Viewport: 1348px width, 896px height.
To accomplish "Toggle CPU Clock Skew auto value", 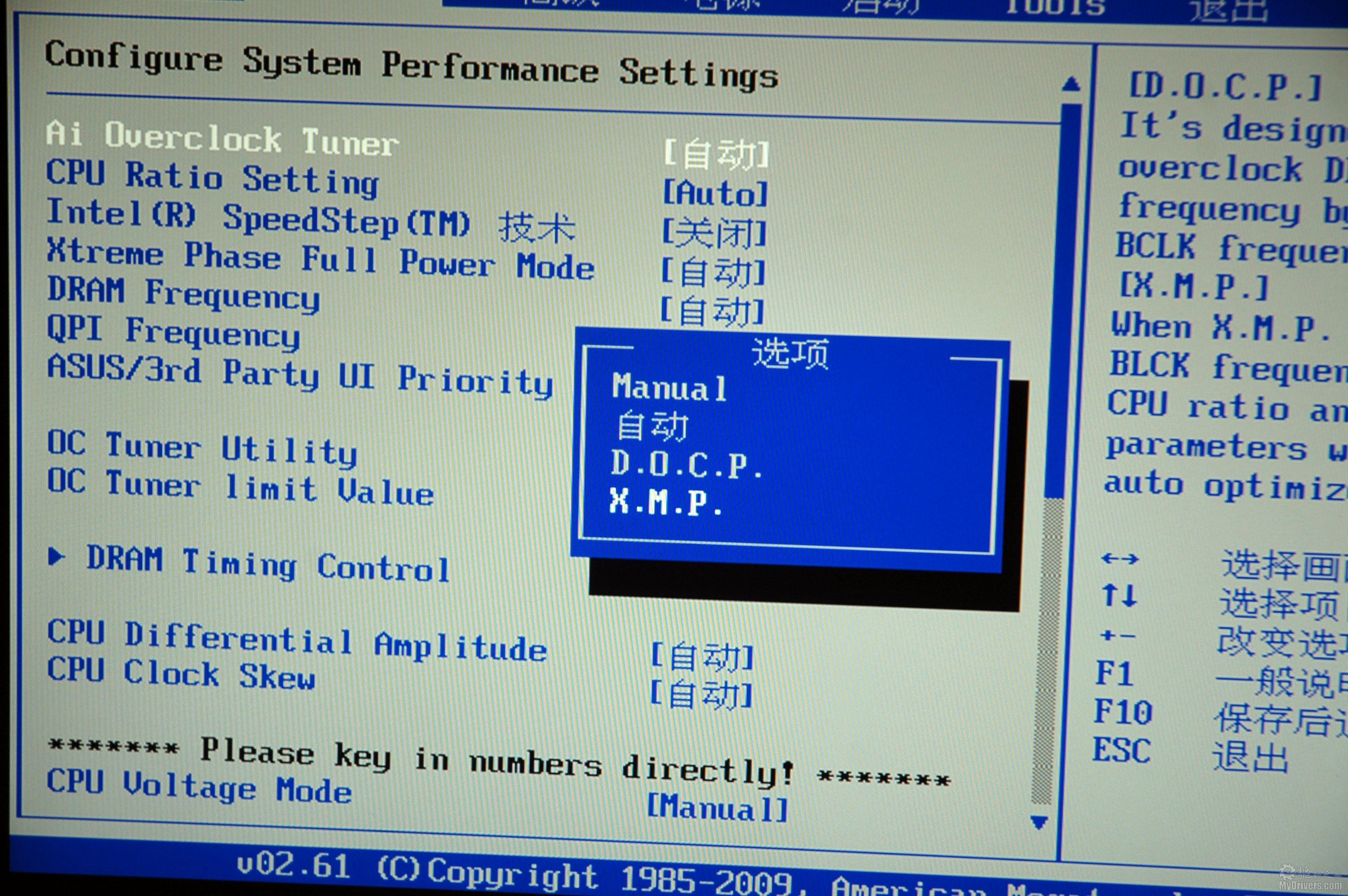I will point(702,695).
